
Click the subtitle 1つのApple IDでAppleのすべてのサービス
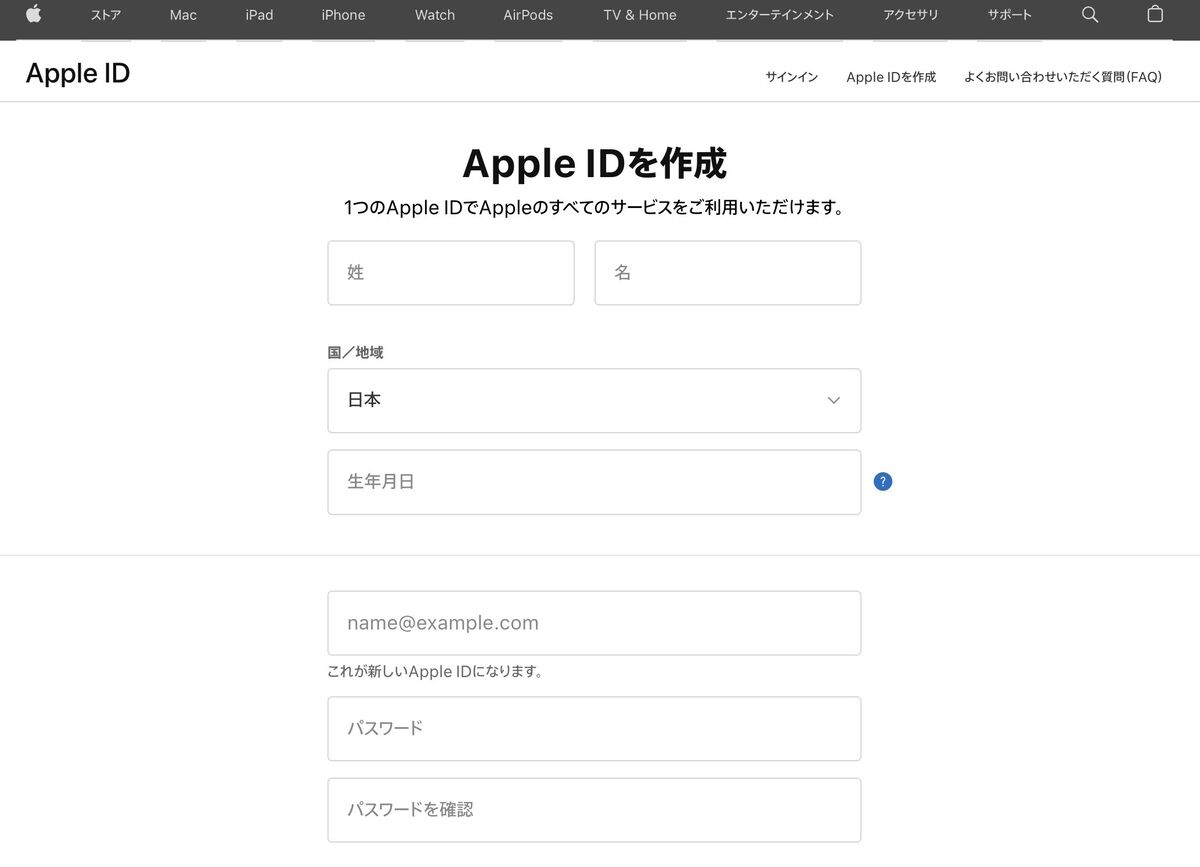(594, 208)
